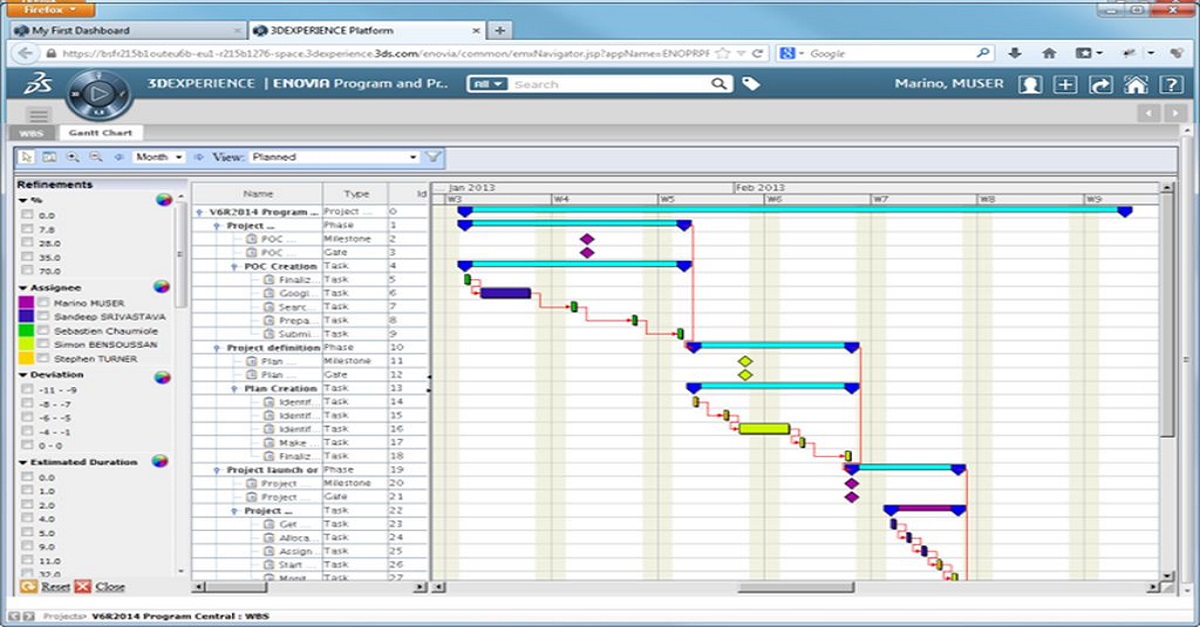The height and width of the screenshot is (627, 1200).
Task: Open the user profile icon
Action: [1030, 84]
